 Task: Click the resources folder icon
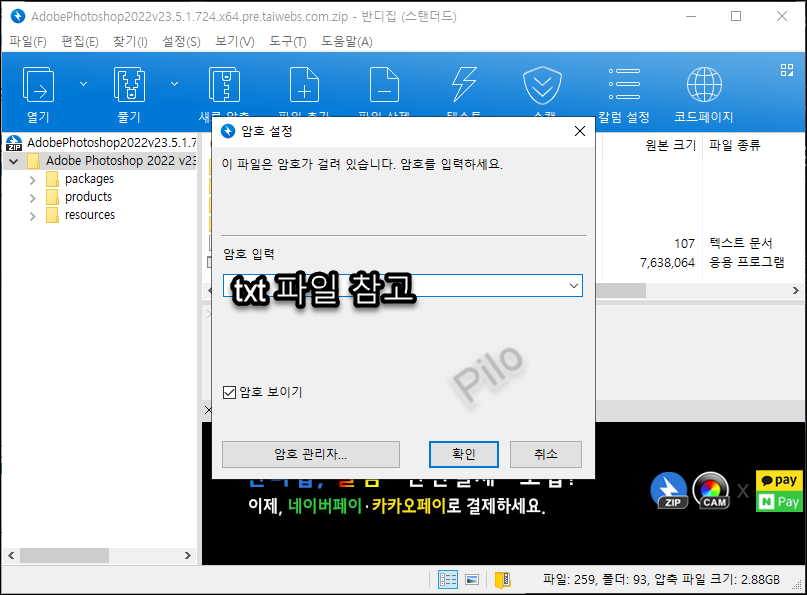(52, 215)
